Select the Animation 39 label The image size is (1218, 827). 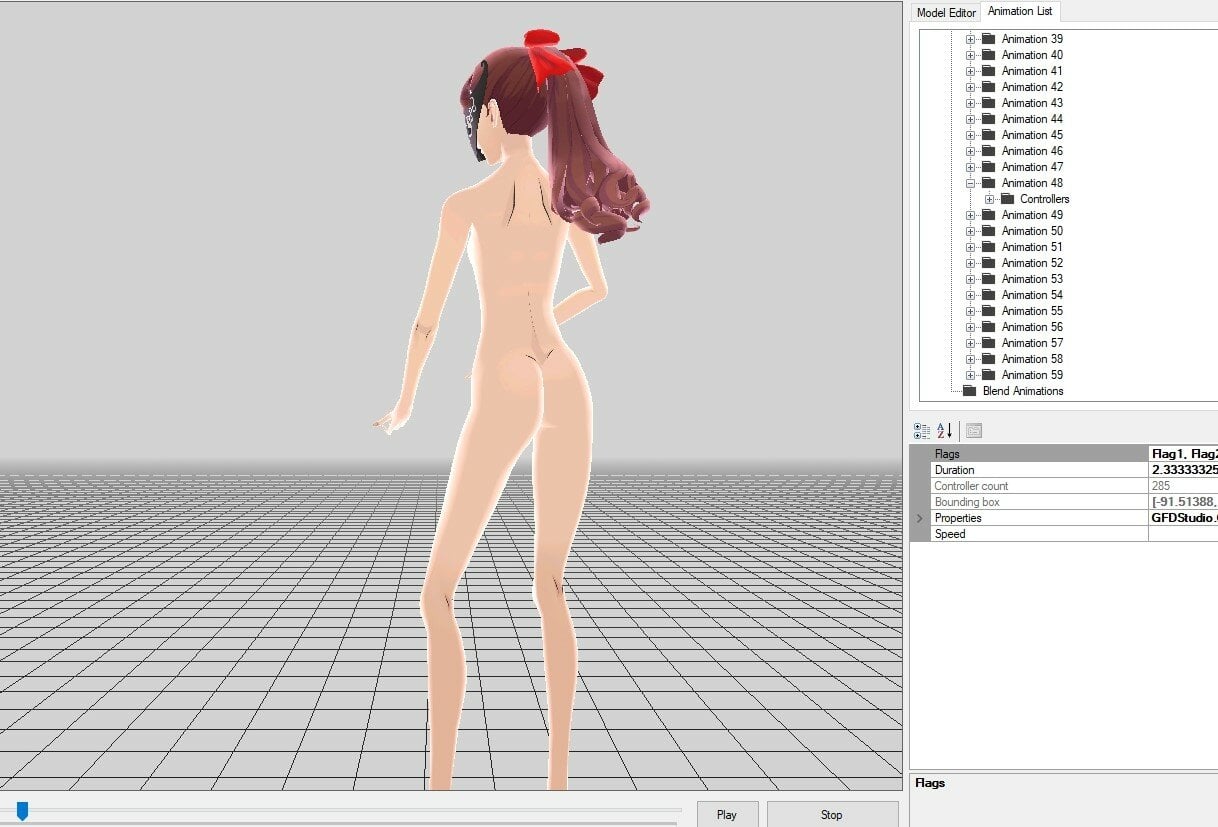coord(1032,39)
